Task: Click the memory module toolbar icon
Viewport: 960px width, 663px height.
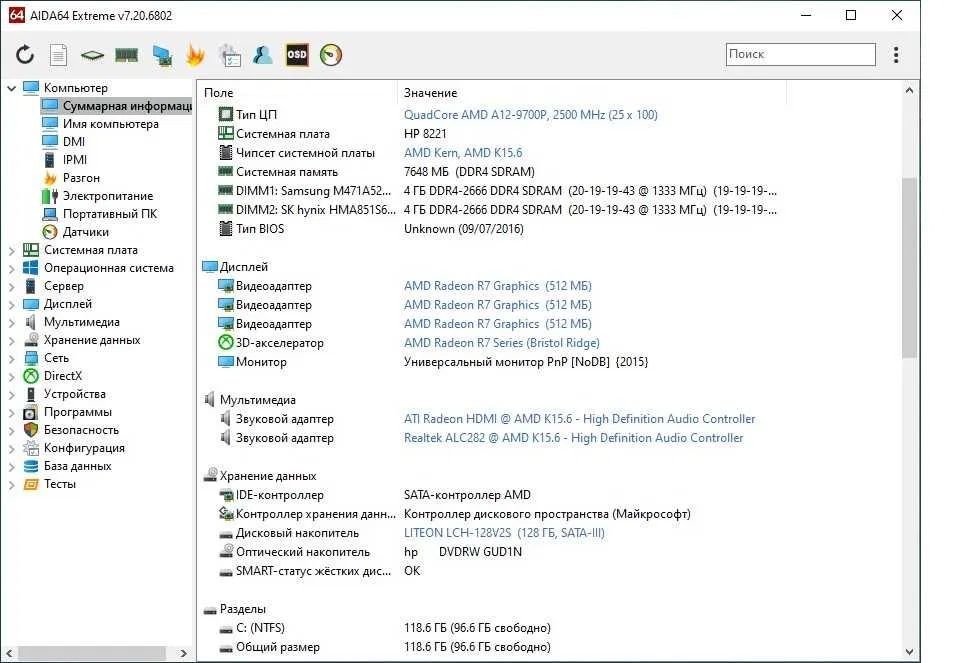Action: point(126,55)
